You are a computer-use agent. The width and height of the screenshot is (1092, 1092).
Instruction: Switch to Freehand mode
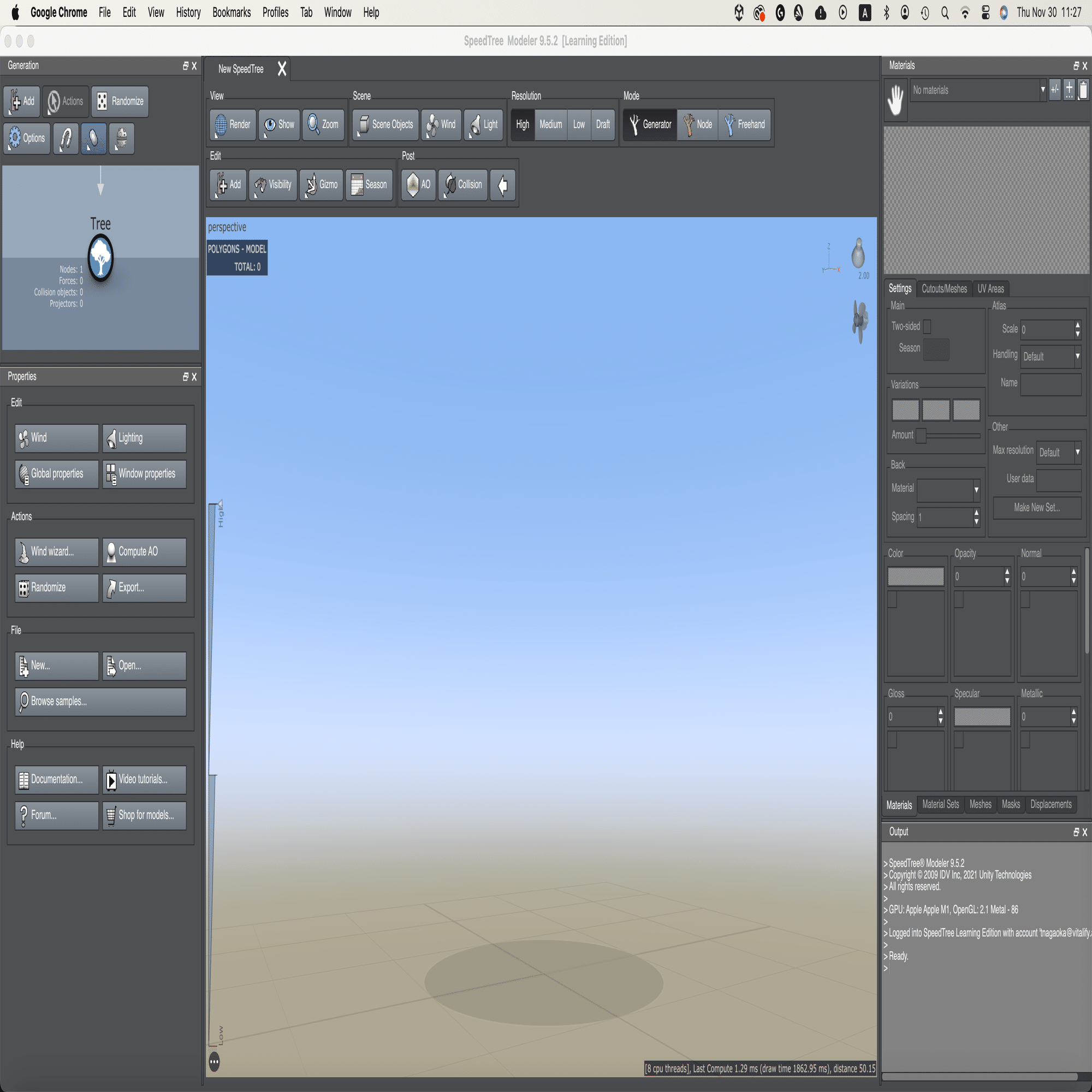point(744,124)
